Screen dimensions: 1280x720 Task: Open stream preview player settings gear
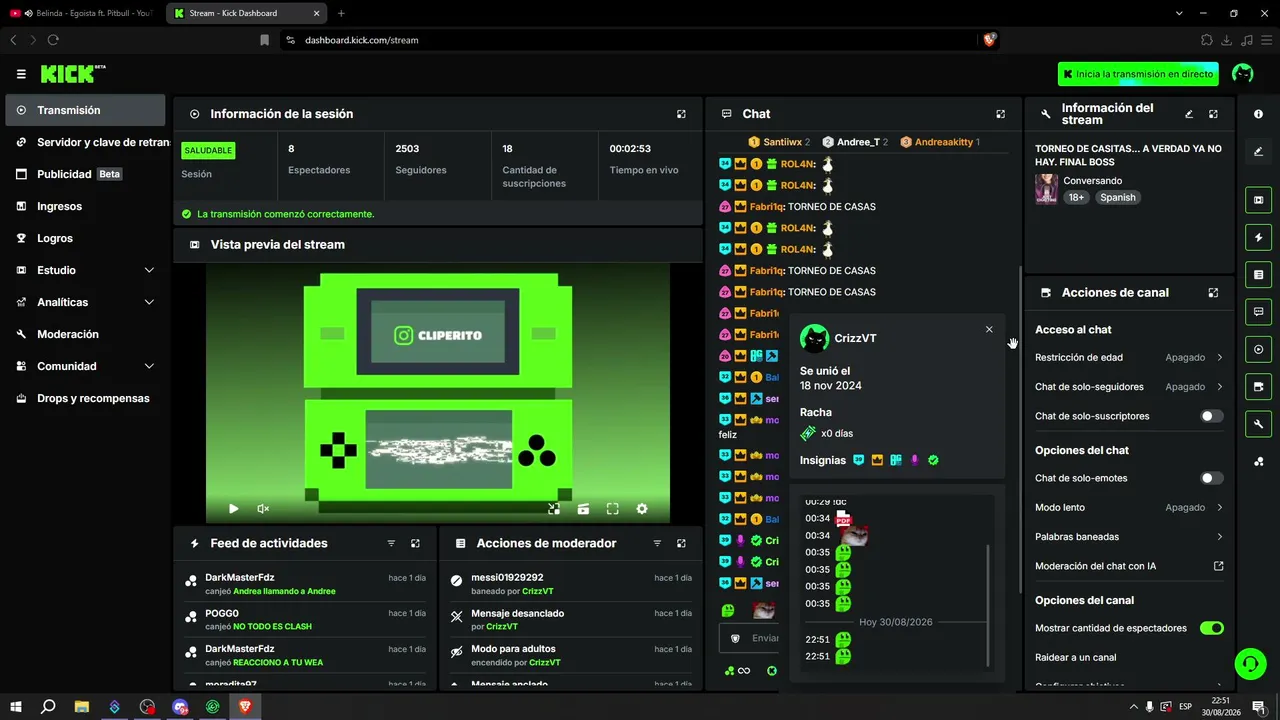[642, 509]
